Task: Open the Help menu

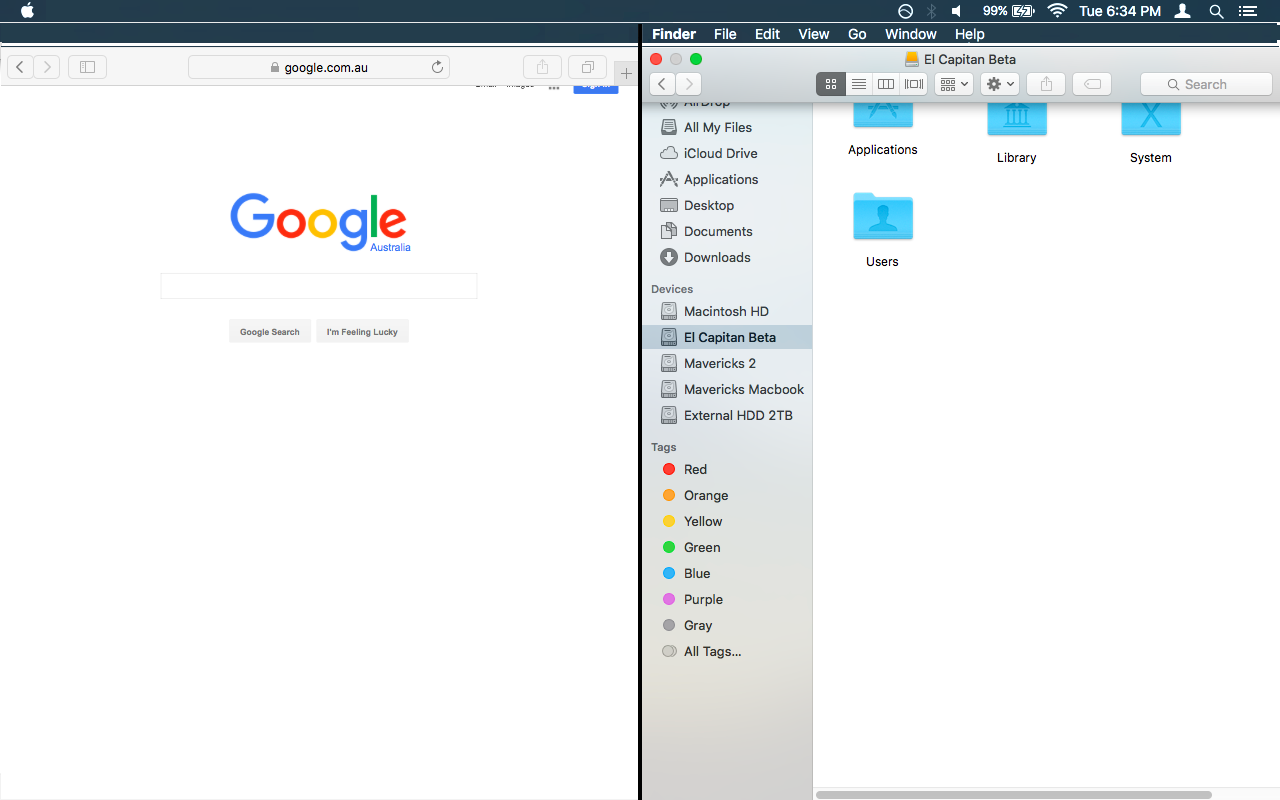Action: [970, 34]
